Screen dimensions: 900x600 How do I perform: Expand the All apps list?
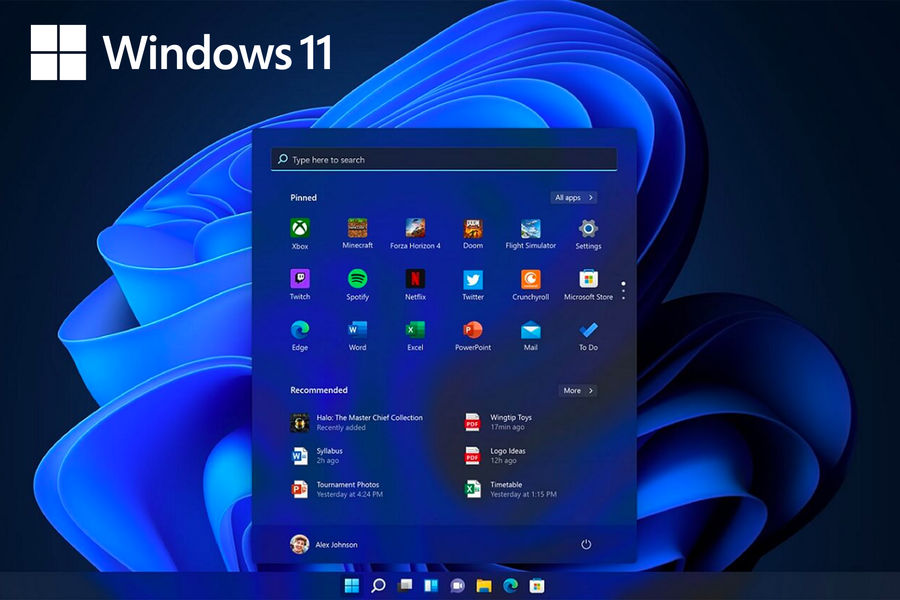click(x=574, y=198)
